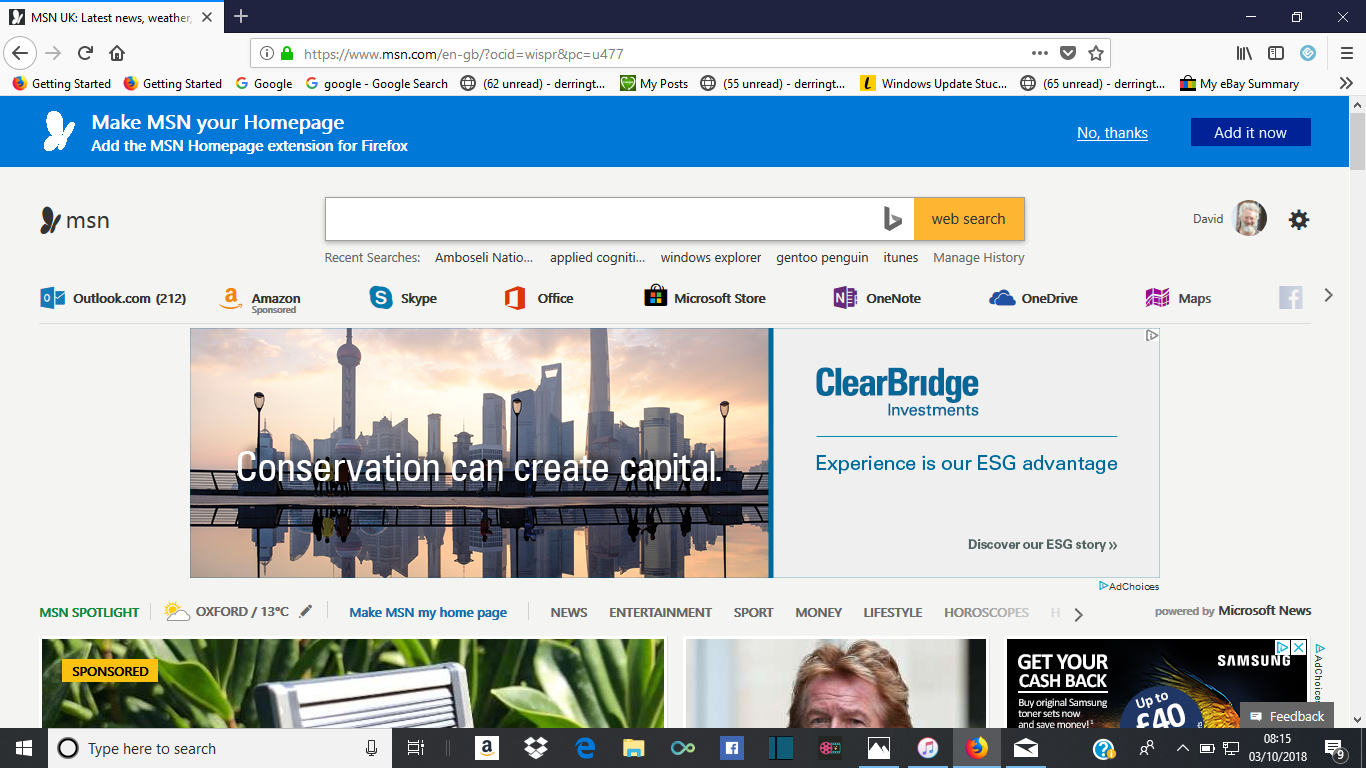
Task: Select the ENTERTAINMENT category tab
Action: [660, 612]
